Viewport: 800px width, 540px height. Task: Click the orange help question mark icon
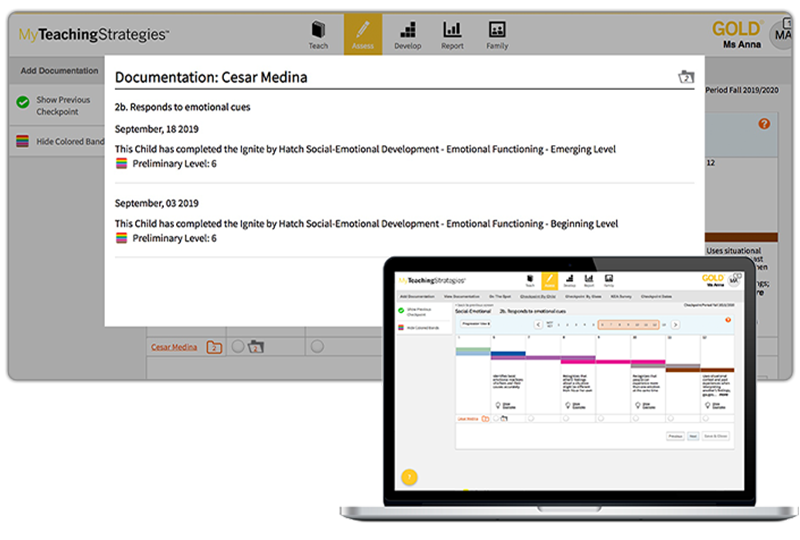[x=764, y=124]
